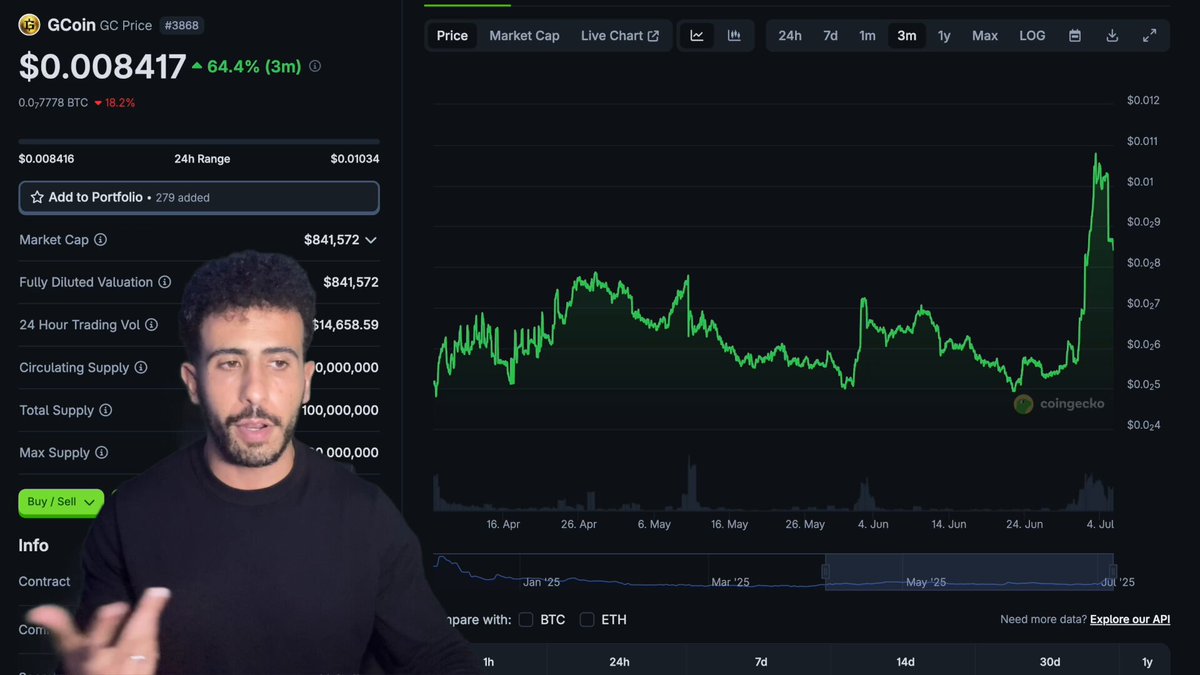
Task: Click the 24h column header
Action: click(x=619, y=662)
